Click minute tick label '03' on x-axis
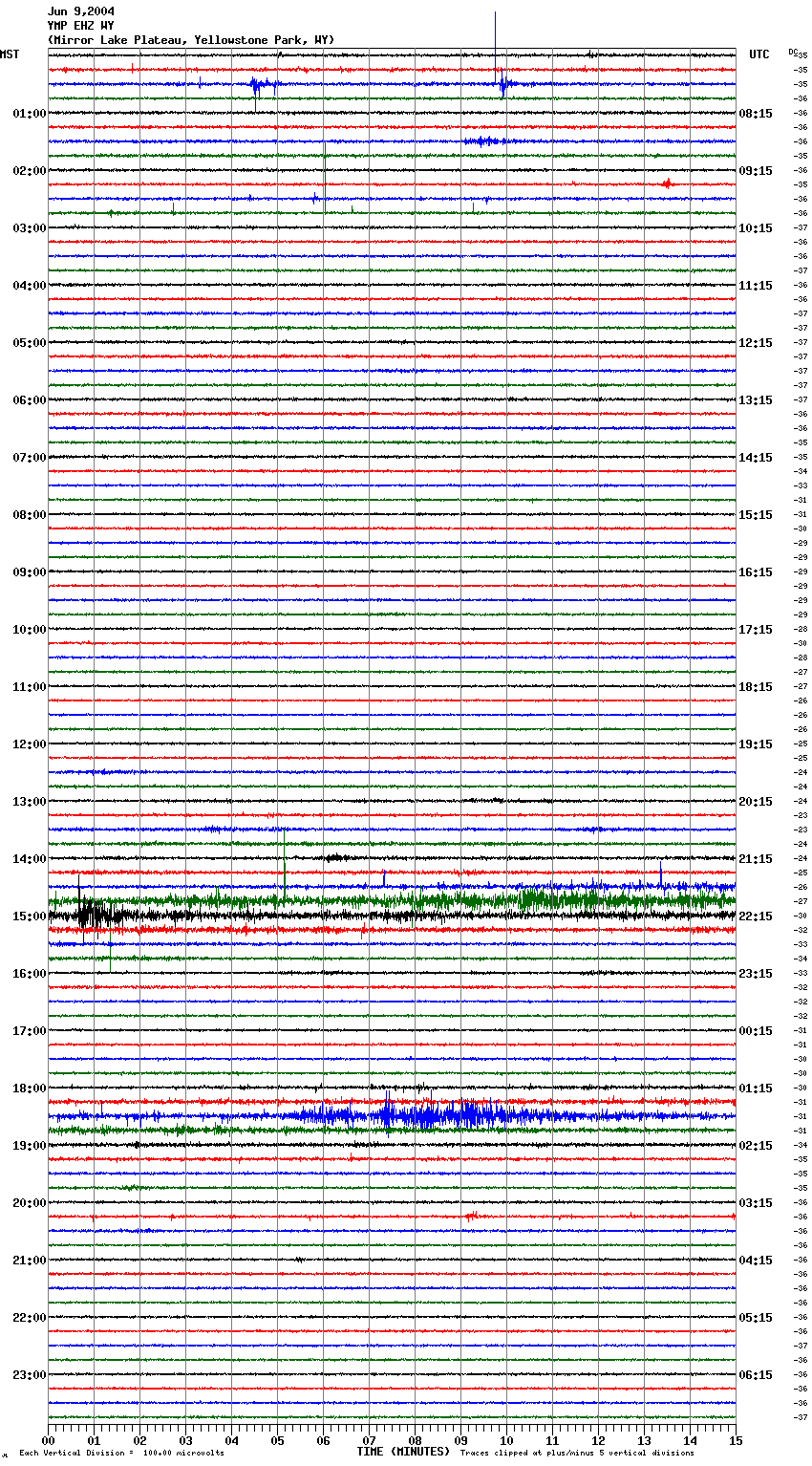 (186, 1440)
